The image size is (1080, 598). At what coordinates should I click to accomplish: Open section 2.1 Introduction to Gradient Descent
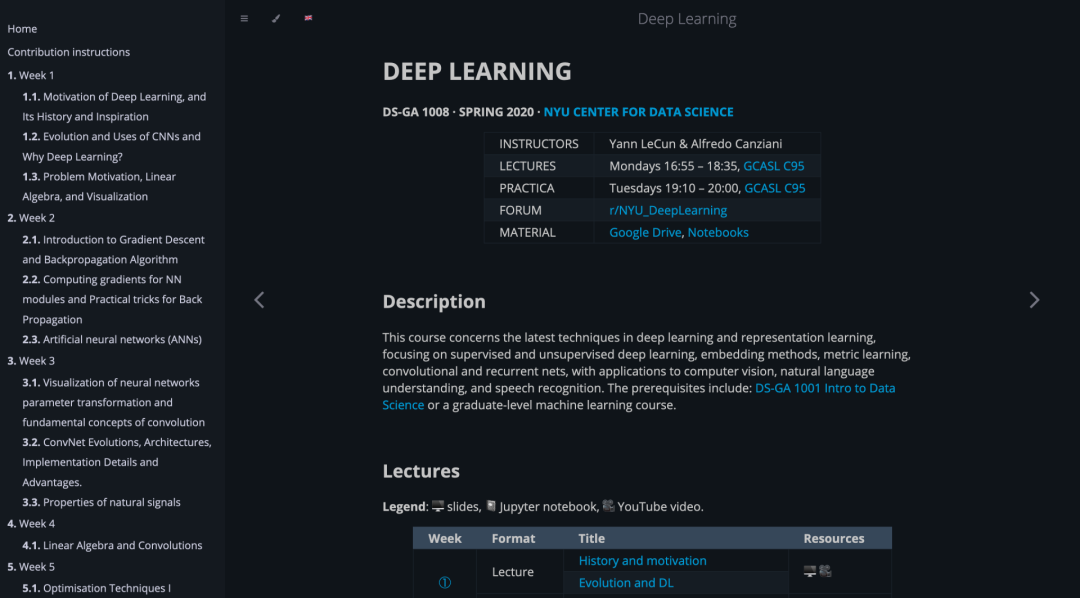coord(114,249)
